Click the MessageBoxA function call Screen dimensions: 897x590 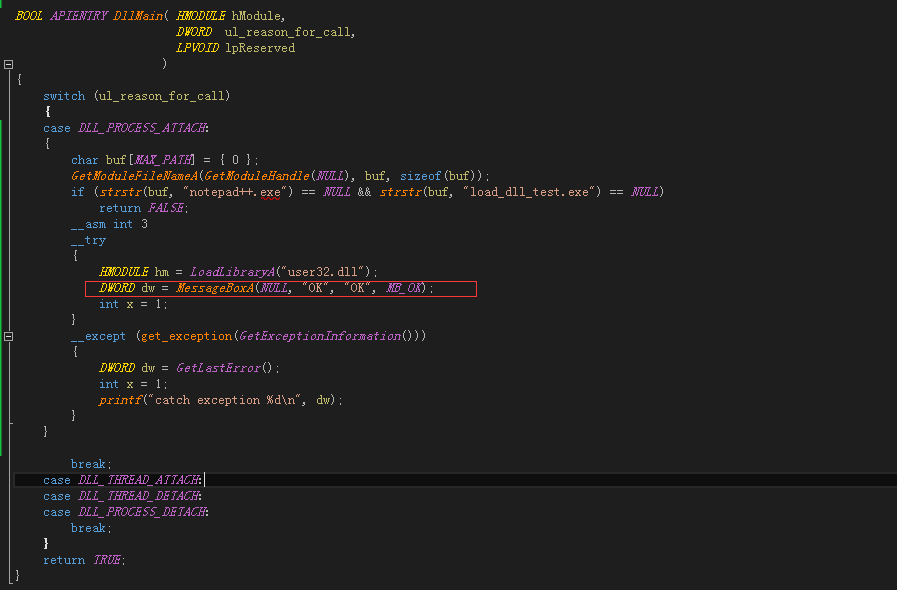pyautogui.click(x=215, y=288)
